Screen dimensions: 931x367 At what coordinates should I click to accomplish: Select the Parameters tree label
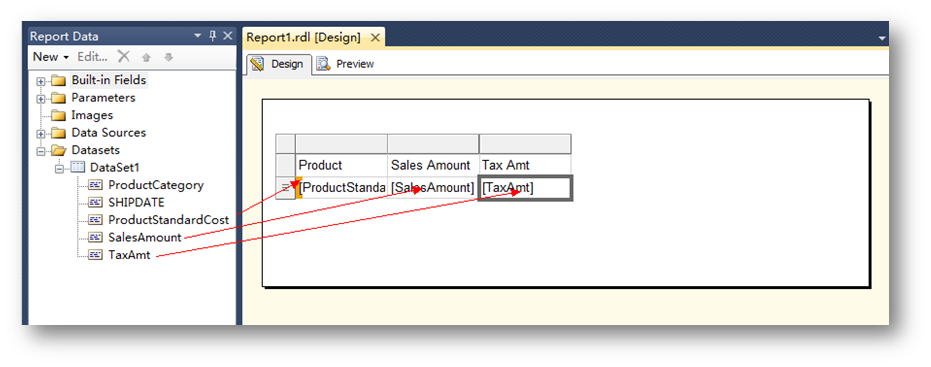pos(103,97)
